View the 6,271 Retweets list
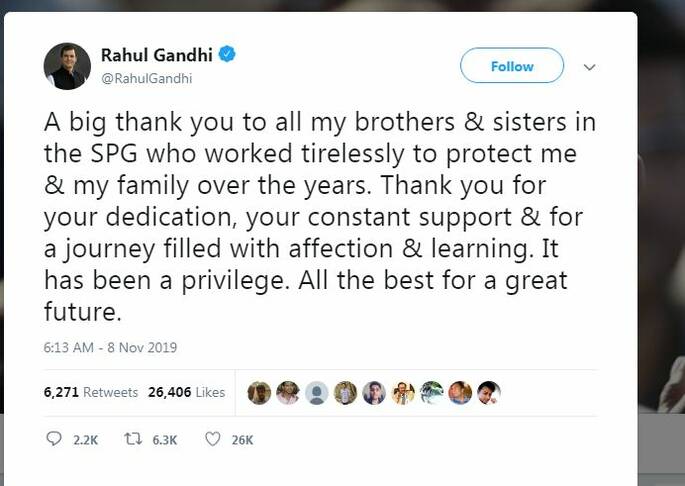685x486 pixels. coord(91,393)
